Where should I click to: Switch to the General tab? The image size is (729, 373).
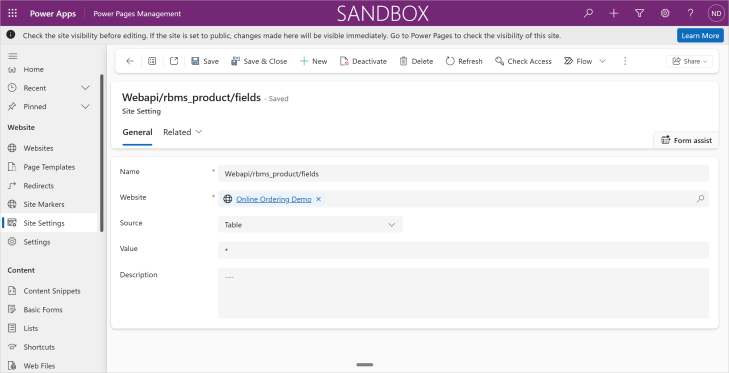(137, 132)
